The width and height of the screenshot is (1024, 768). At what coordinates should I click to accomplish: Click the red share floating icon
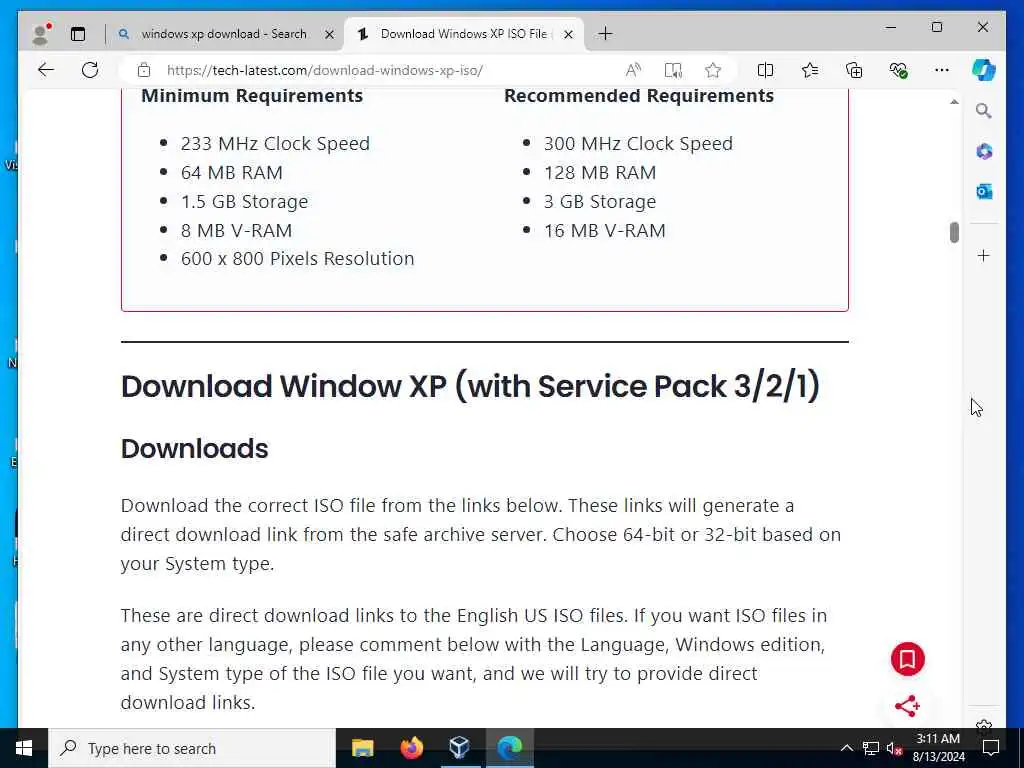pyautogui.click(x=907, y=706)
